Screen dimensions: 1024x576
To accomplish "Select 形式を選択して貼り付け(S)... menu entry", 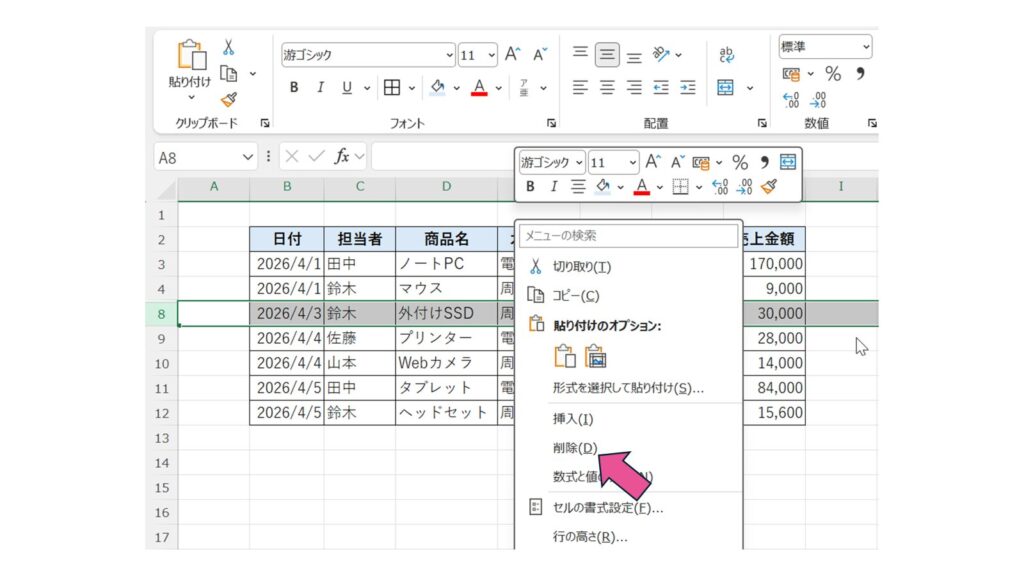I will tap(628, 388).
